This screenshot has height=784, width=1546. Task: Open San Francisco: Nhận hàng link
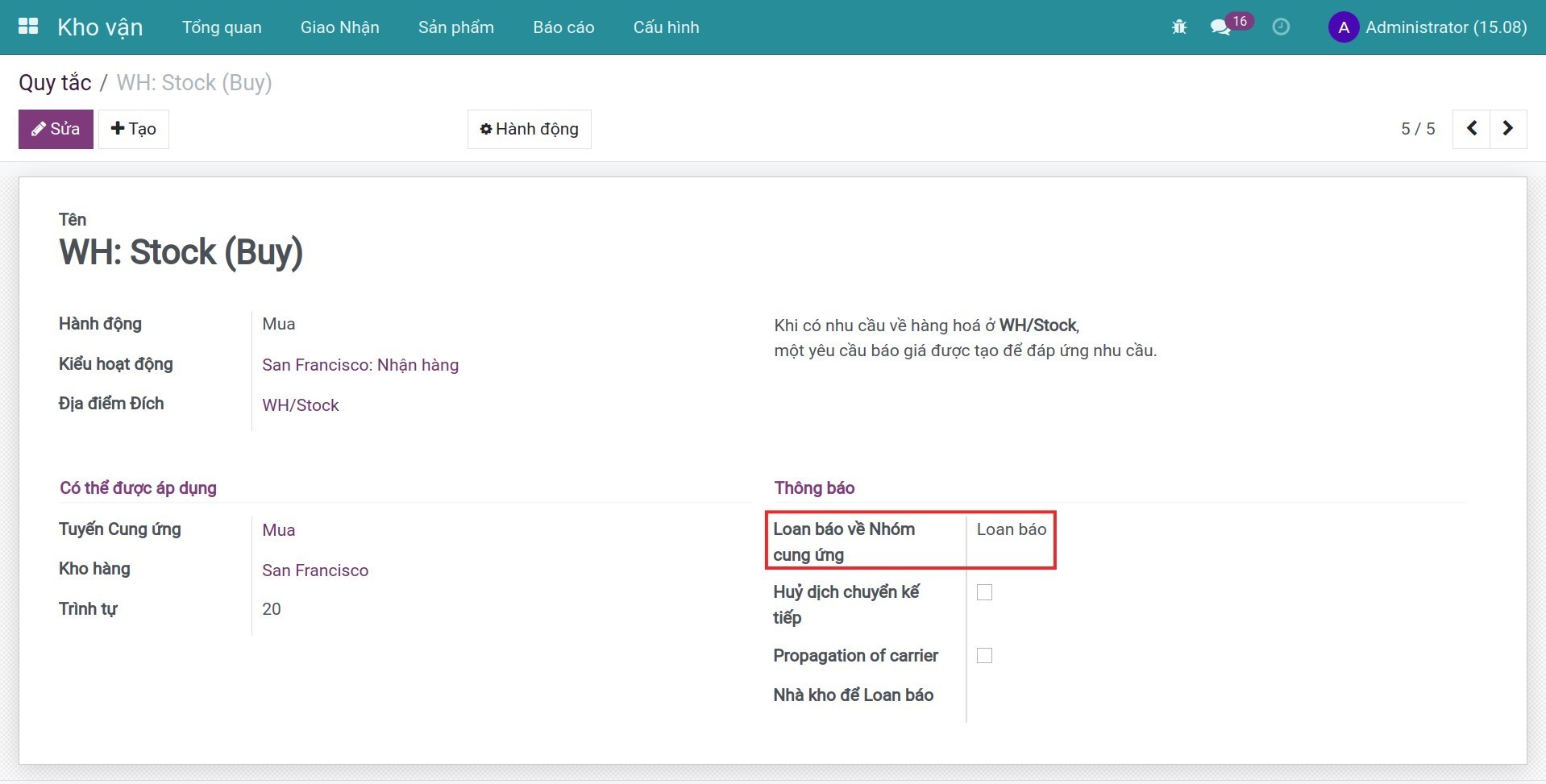pyautogui.click(x=360, y=365)
